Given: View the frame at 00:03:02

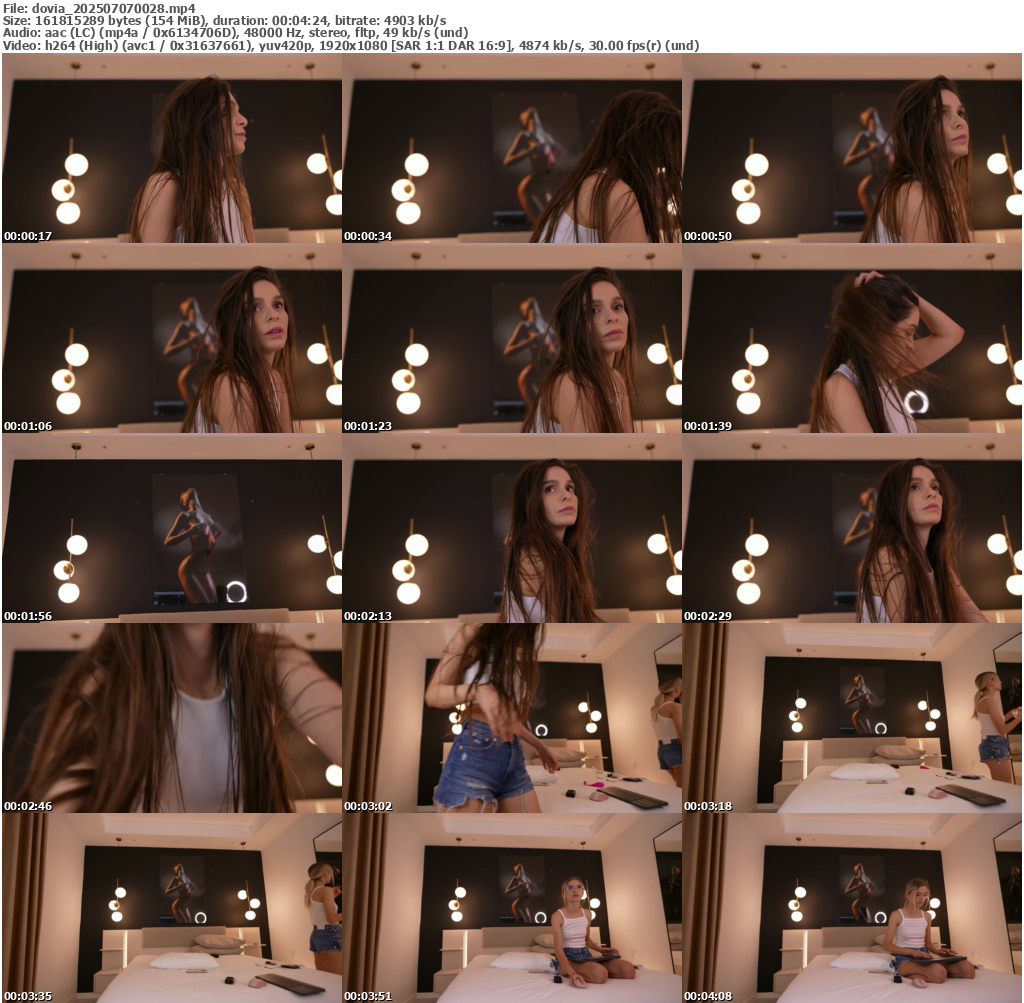Looking at the screenshot, I should click(512, 718).
